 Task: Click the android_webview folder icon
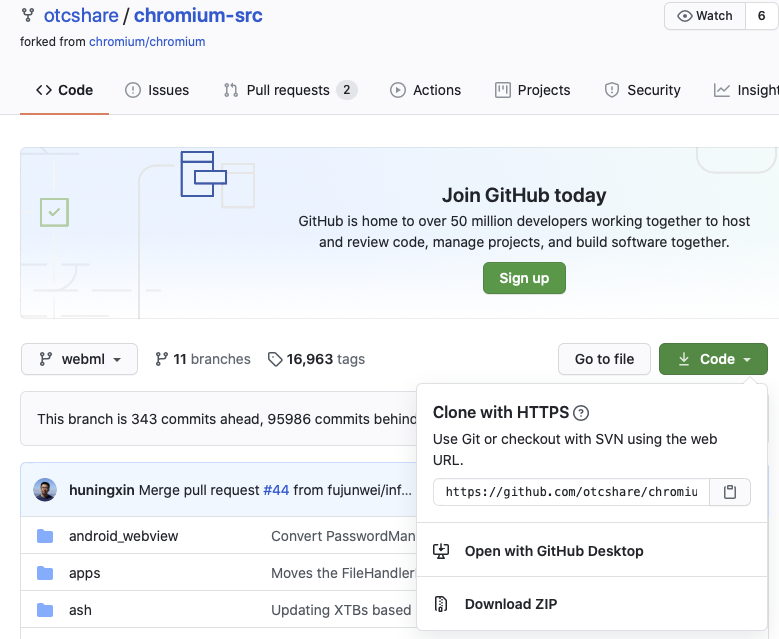coord(45,536)
